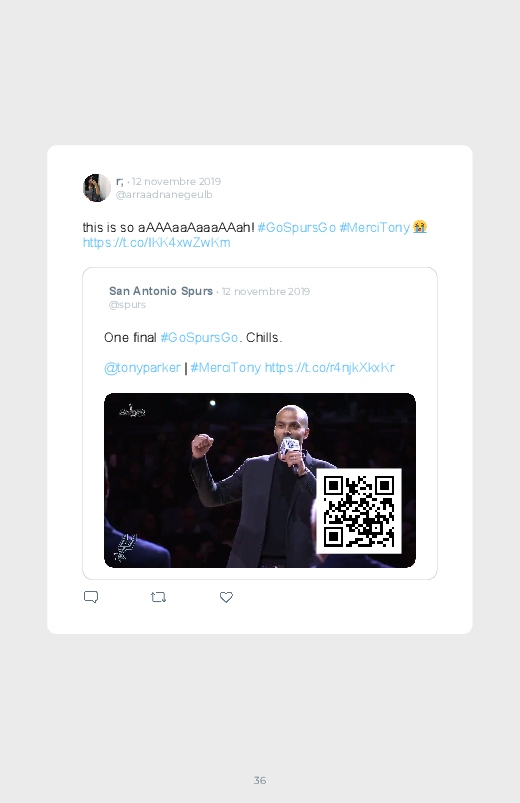Click the top-left watermark on video
The image size is (520, 803).
132,411
